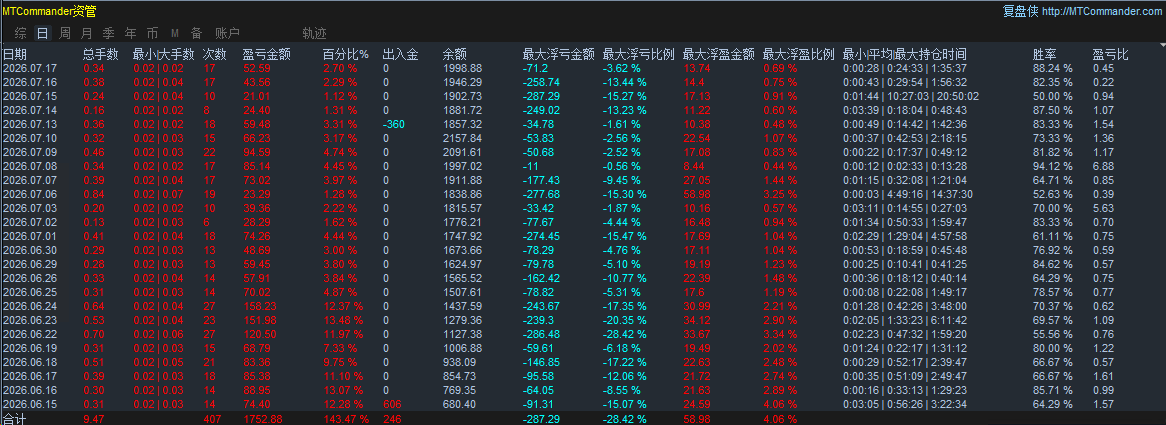1166x425 pixels.
Task: Switch to the 月 monthly tab
Action: (86, 33)
